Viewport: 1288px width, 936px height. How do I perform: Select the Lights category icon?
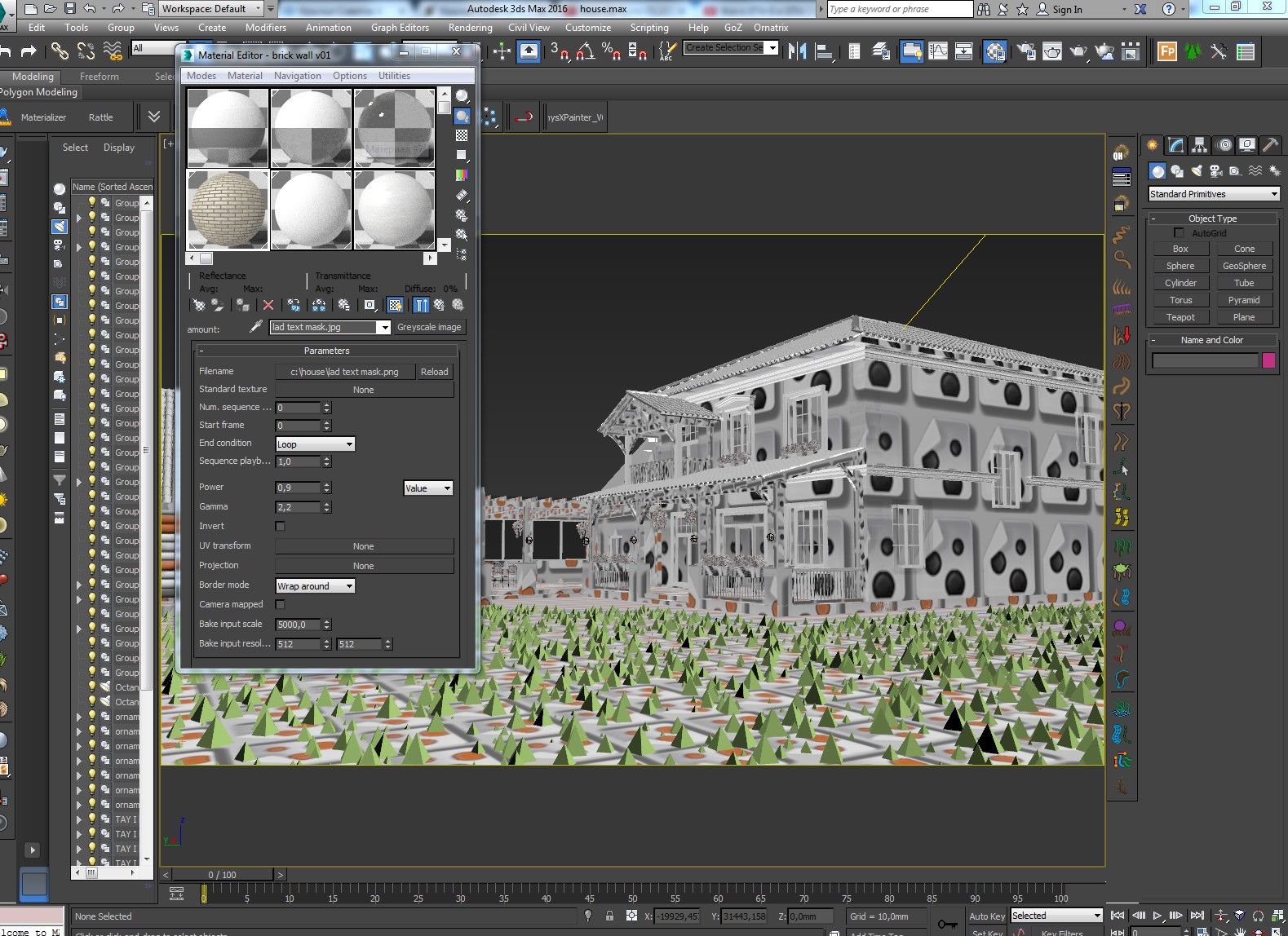1197,171
